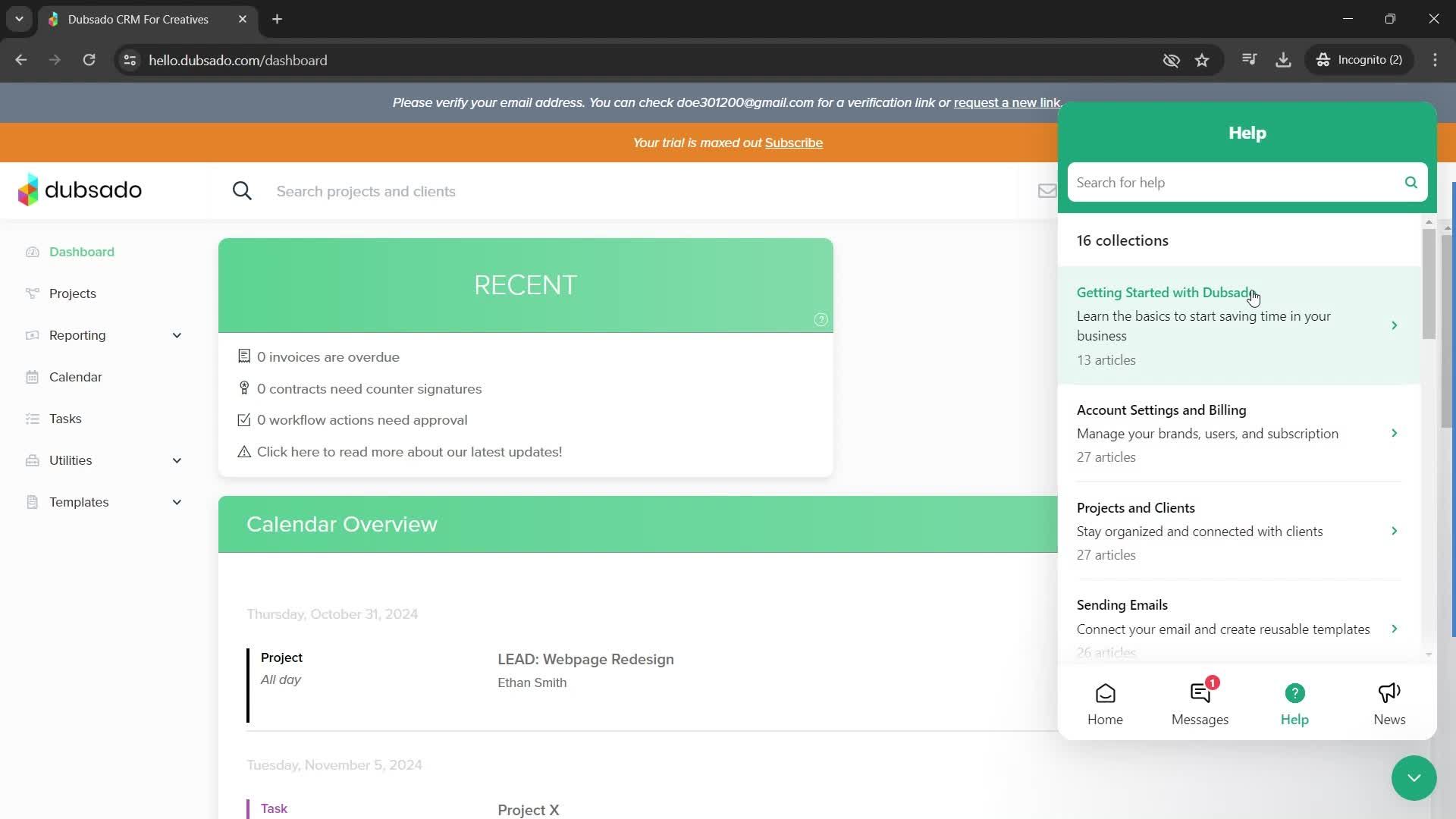Image resolution: width=1456 pixels, height=819 pixels.
Task: Click the Subscribe link in trial banner
Action: click(794, 143)
